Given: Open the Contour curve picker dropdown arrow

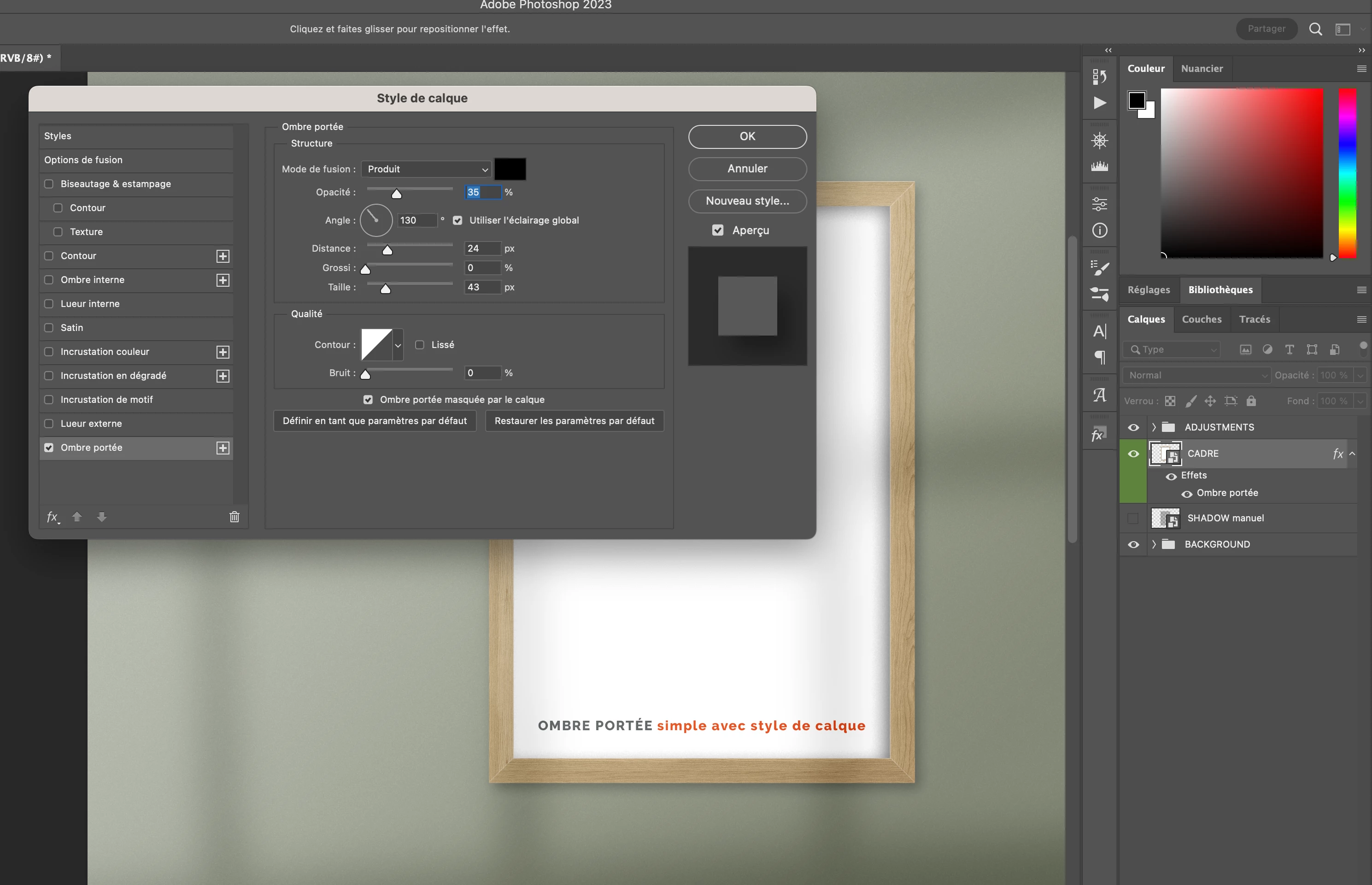Looking at the screenshot, I should click(398, 345).
